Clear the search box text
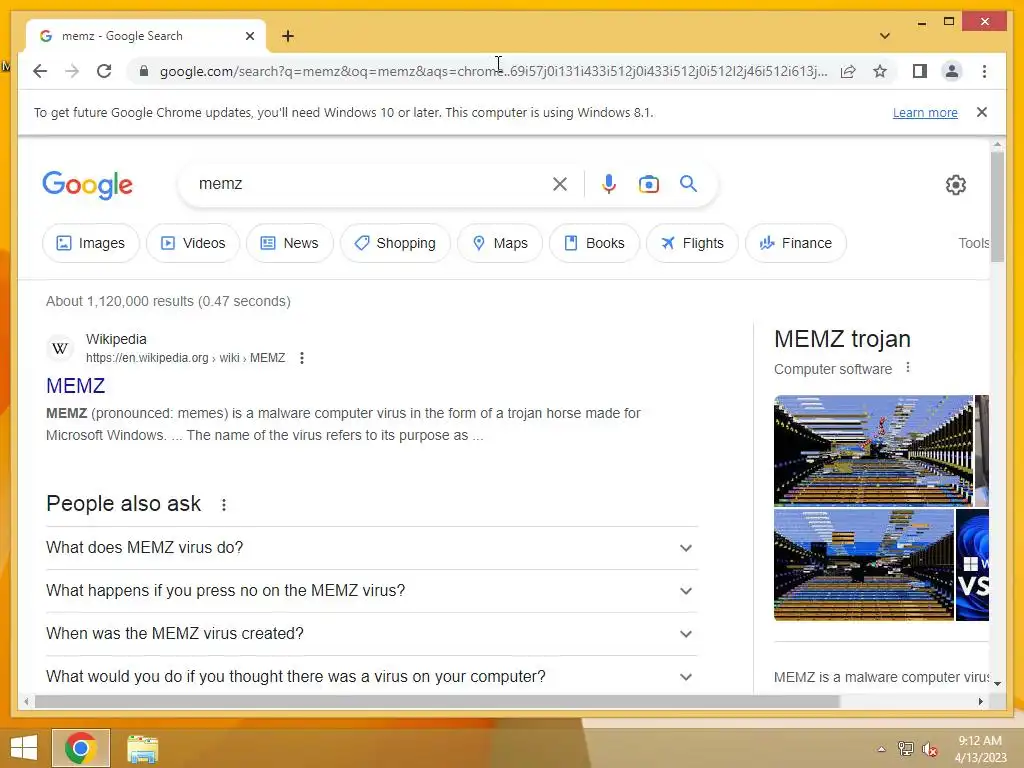This screenshot has width=1024, height=768. tap(560, 184)
